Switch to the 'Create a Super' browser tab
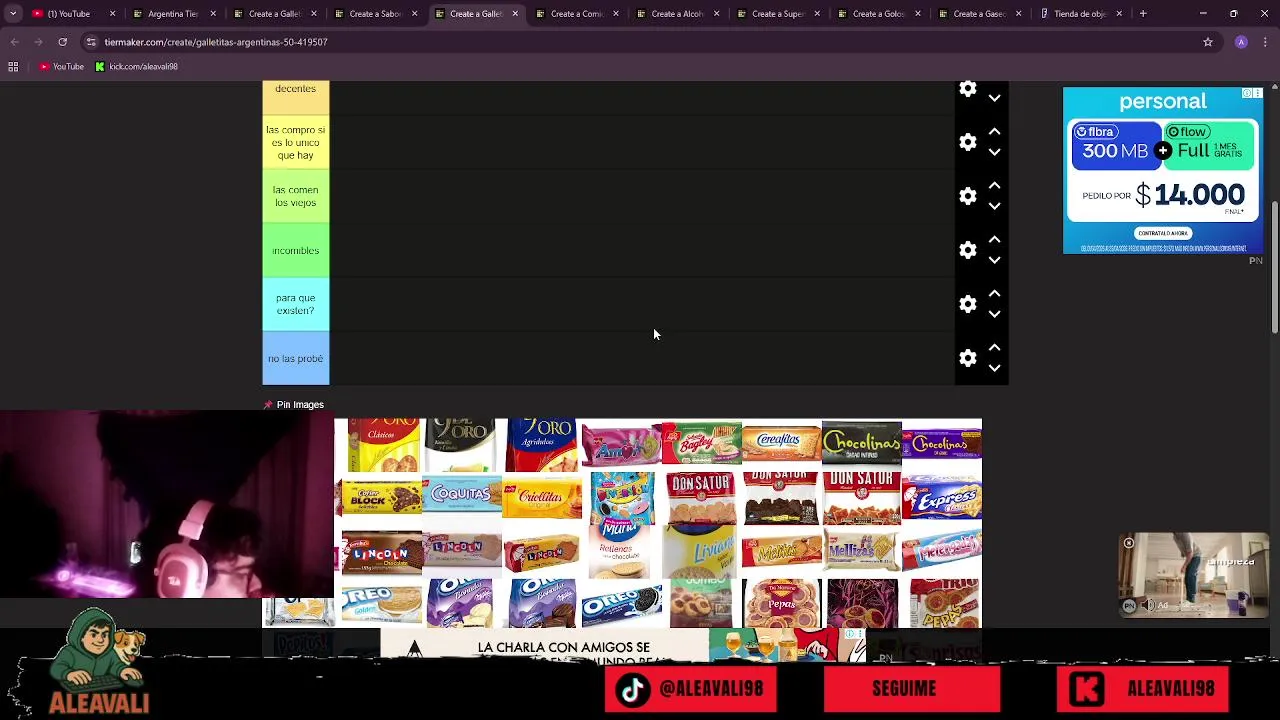The width and height of the screenshot is (1280, 720). (778, 14)
